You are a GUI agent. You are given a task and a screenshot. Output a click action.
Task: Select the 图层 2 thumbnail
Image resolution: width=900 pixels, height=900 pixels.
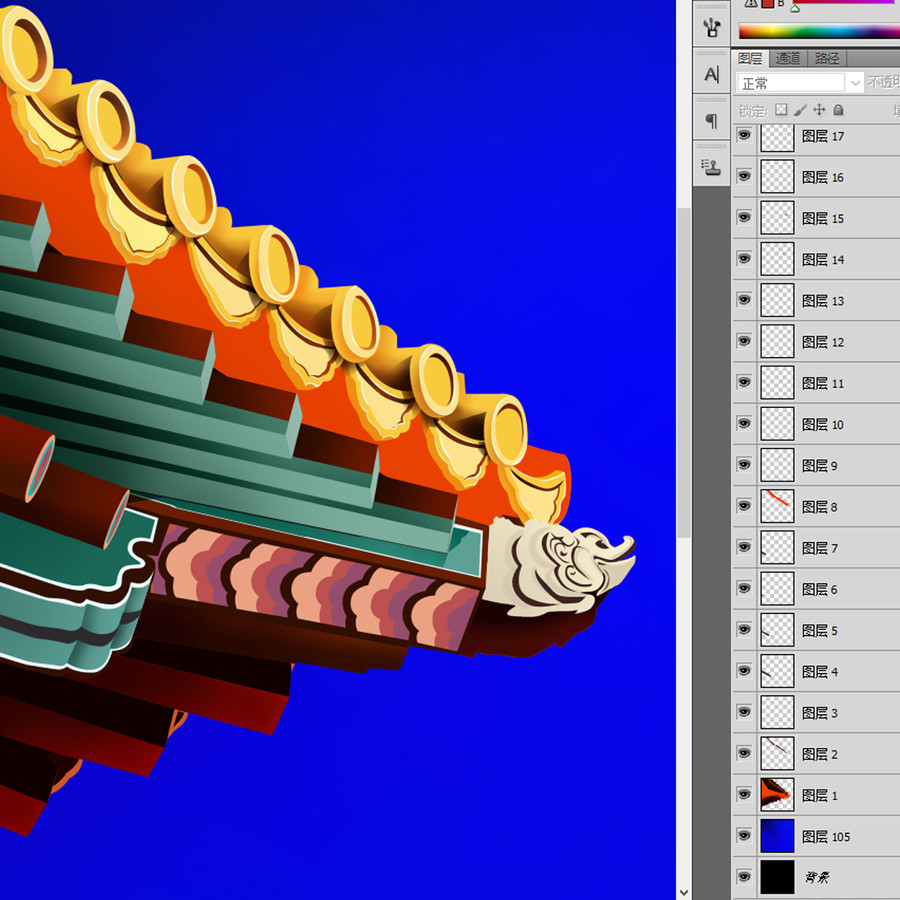(777, 753)
